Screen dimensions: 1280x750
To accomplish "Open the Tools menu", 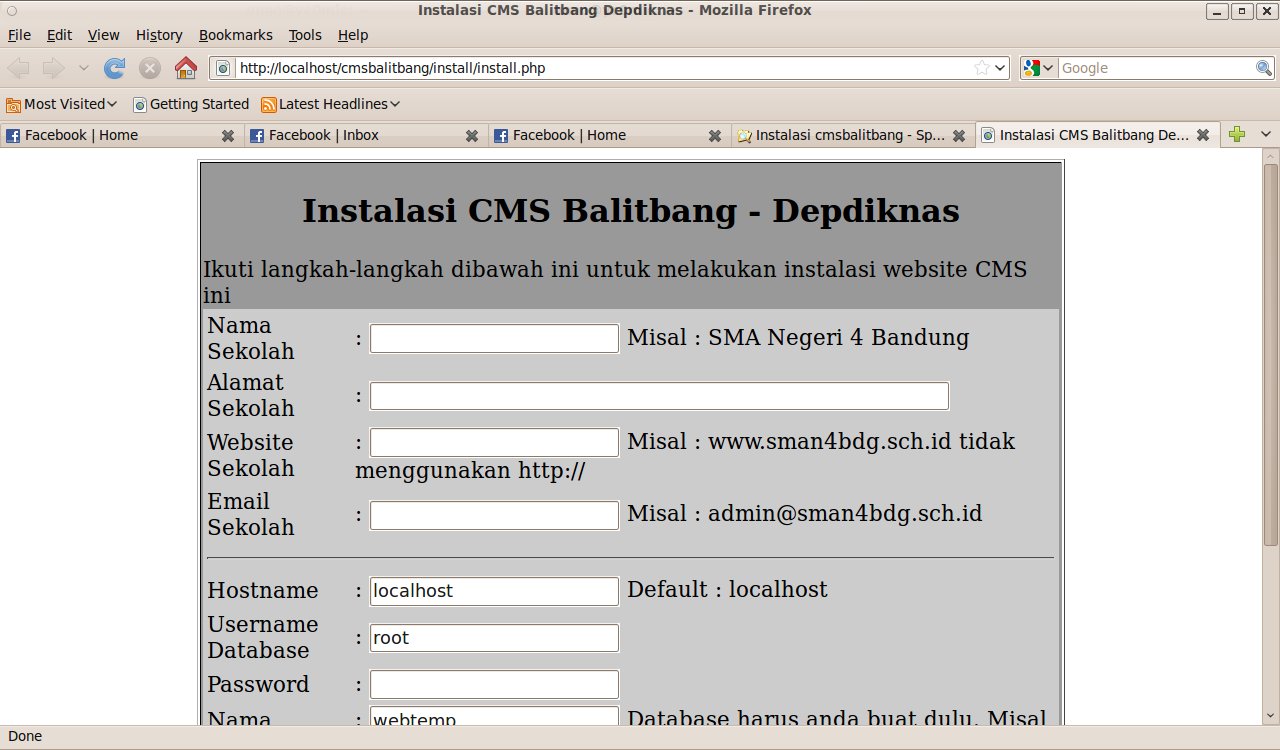I will coord(305,35).
